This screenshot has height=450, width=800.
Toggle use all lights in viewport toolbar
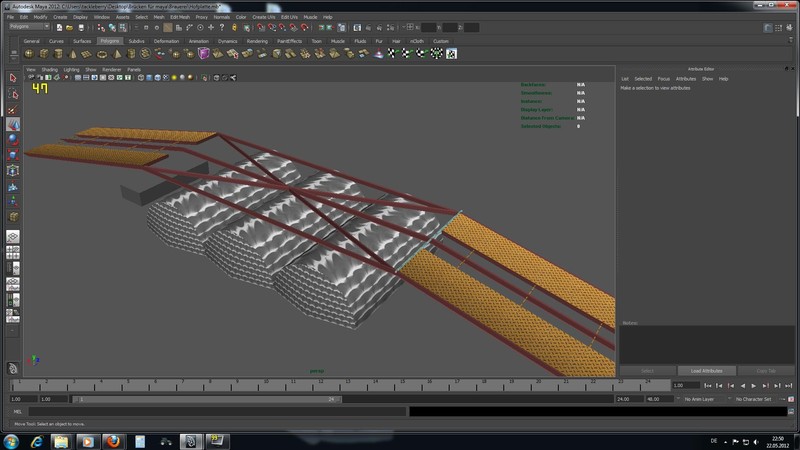tap(174, 78)
